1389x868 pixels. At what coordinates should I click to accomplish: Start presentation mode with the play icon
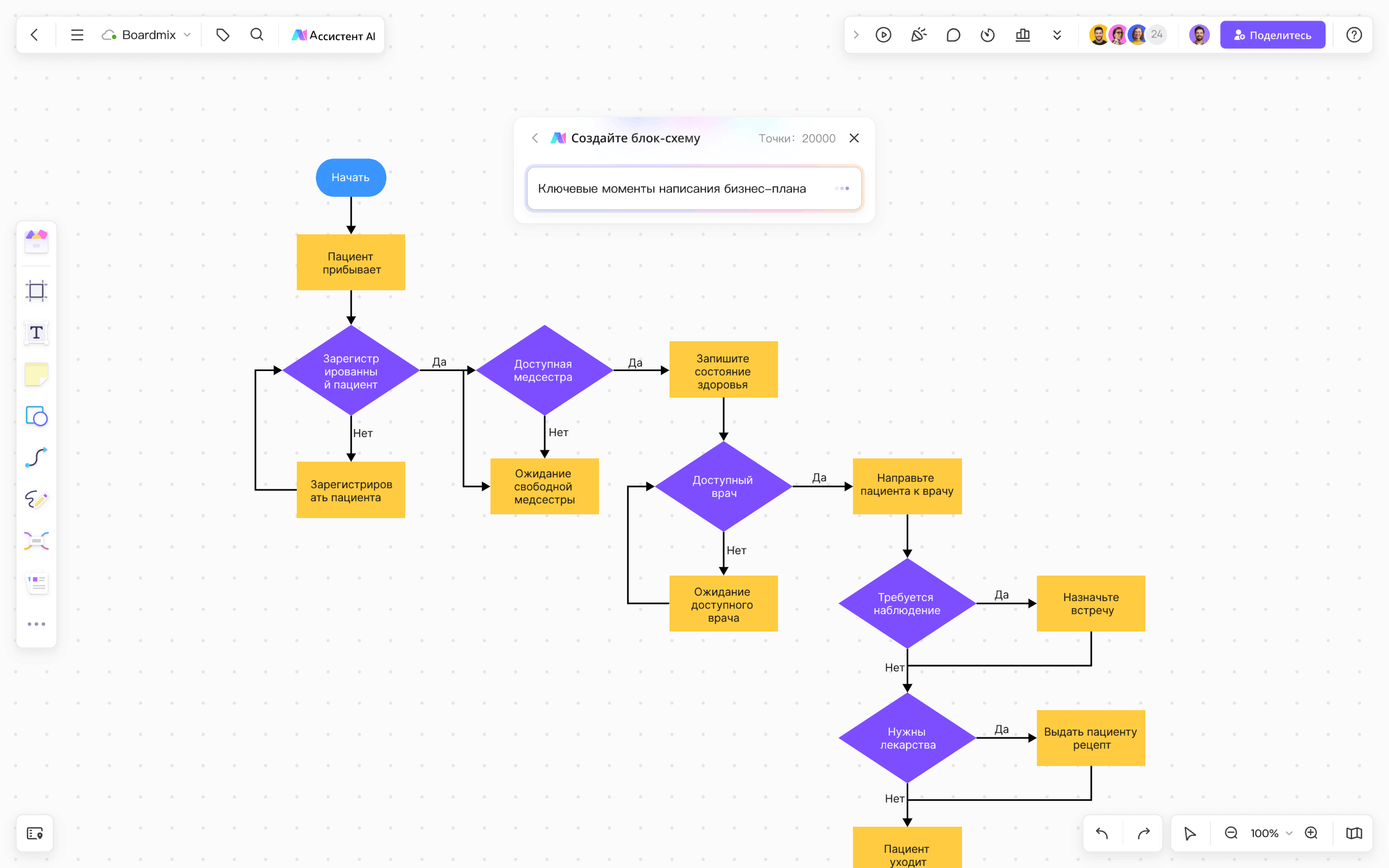(x=883, y=34)
